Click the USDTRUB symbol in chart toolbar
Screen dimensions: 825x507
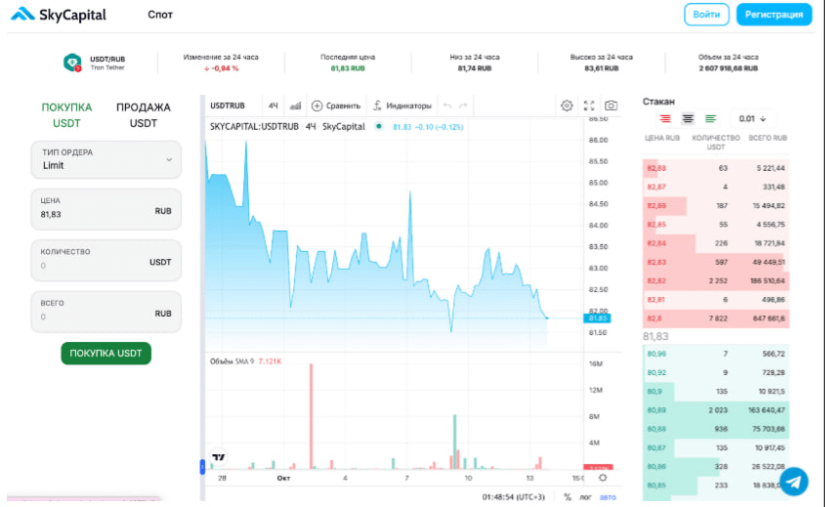tap(228, 106)
